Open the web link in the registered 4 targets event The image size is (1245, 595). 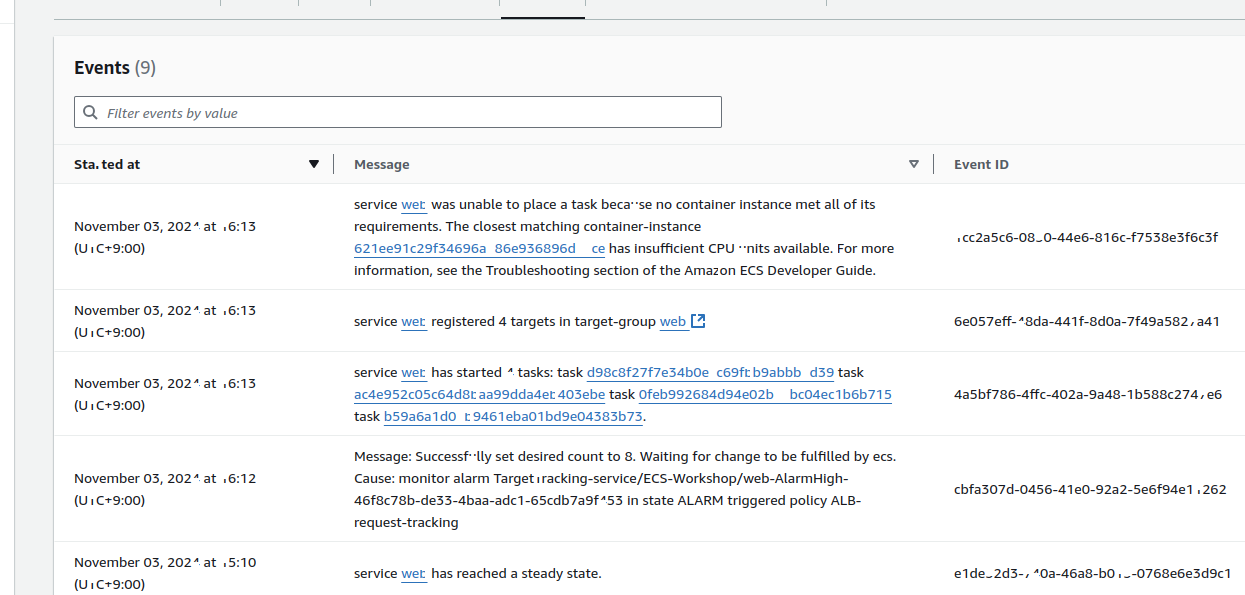pyautogui.click(x=413, y=320)
